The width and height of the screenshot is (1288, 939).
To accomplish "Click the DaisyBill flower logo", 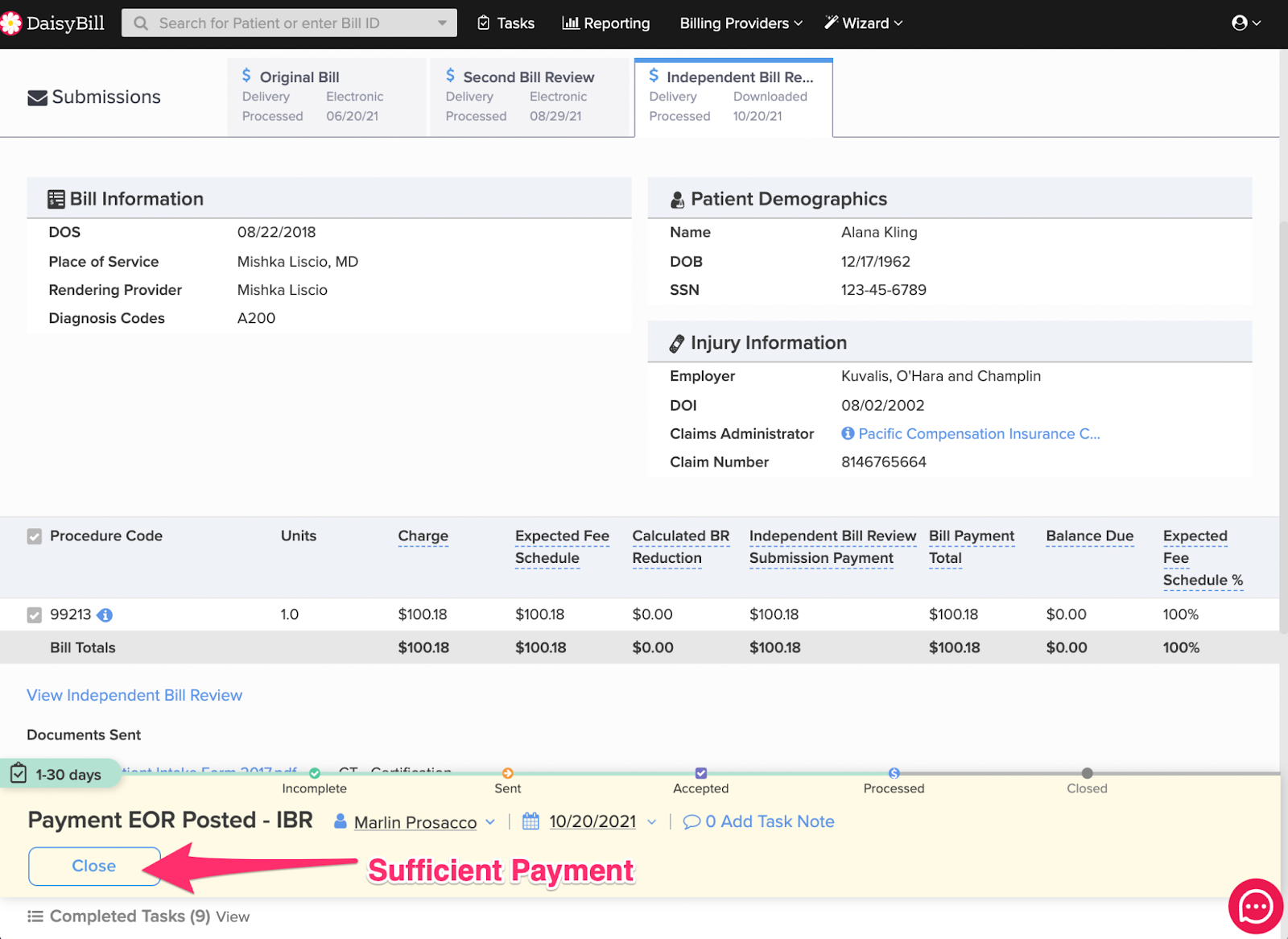I will [11, 23].
